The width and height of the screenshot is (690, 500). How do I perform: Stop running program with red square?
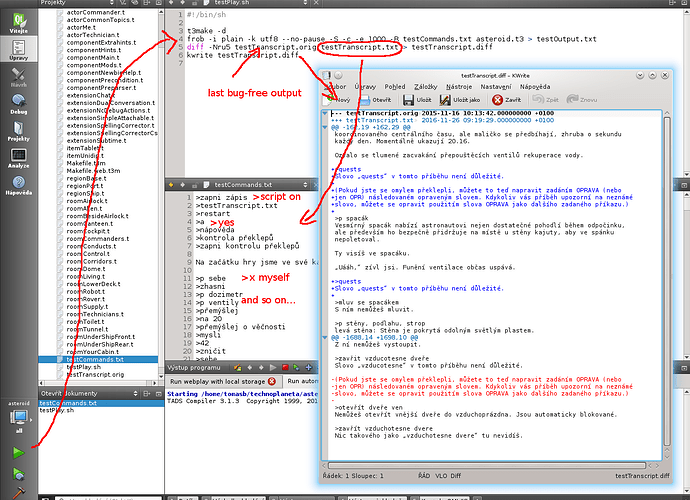(285, 368)
